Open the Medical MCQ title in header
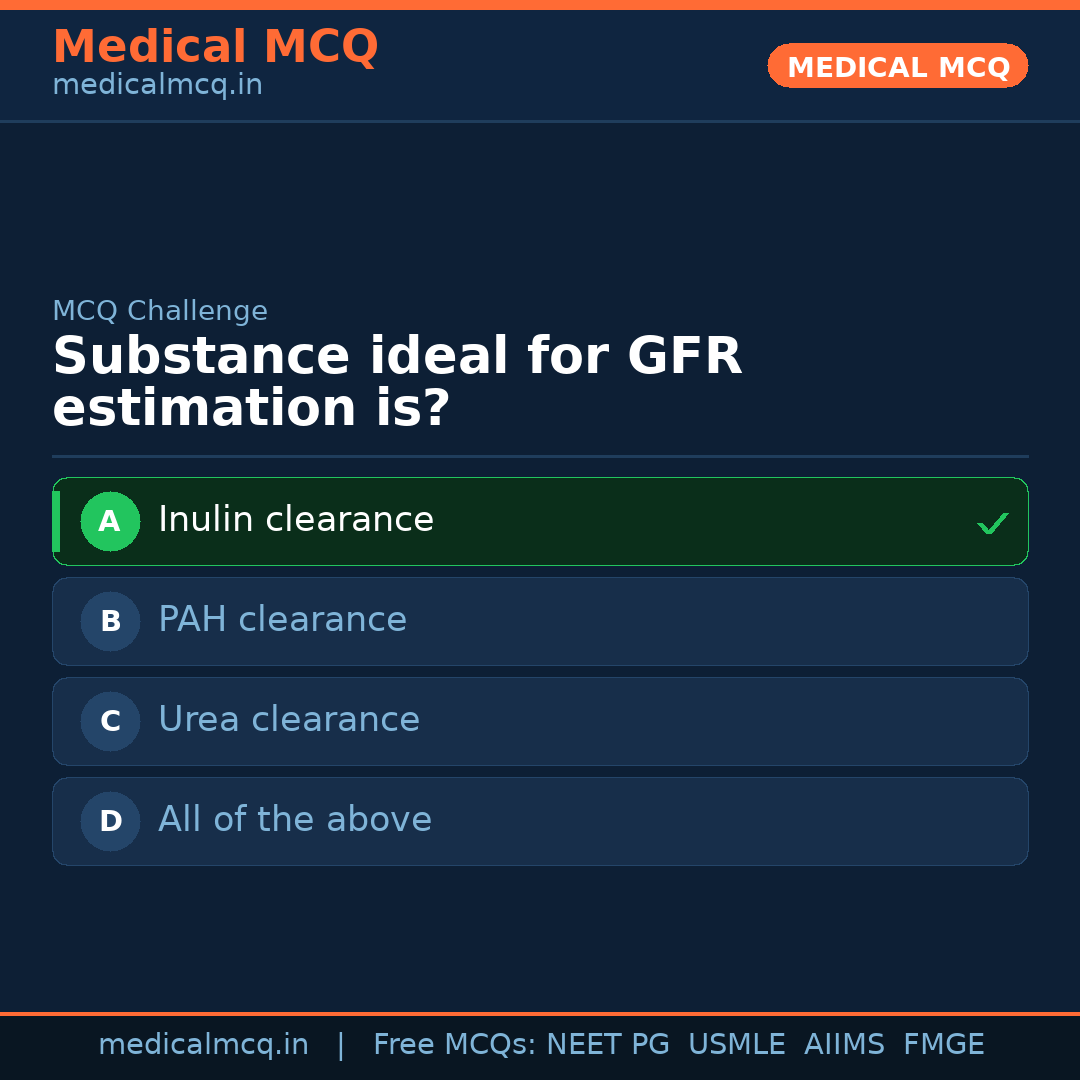 pos(215,47)
